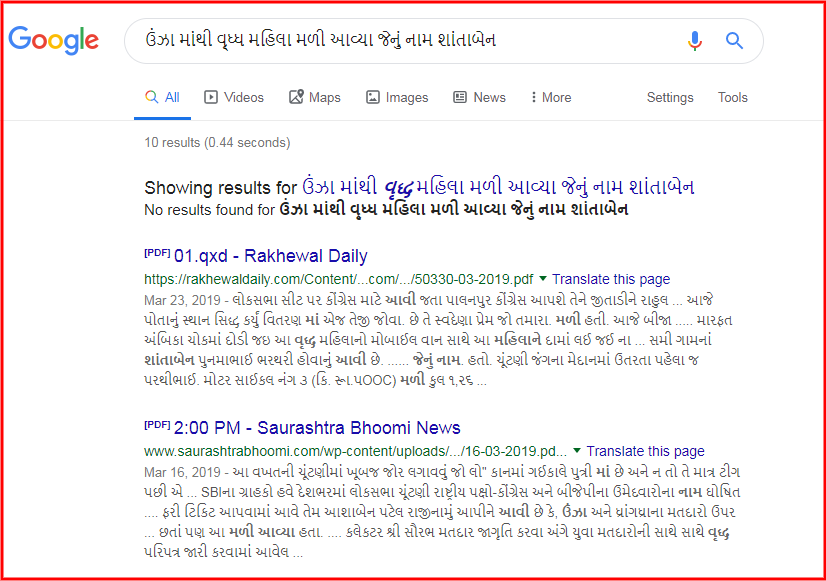Click inside the Google search text field
826x581 pixels.
coord(400,41)
